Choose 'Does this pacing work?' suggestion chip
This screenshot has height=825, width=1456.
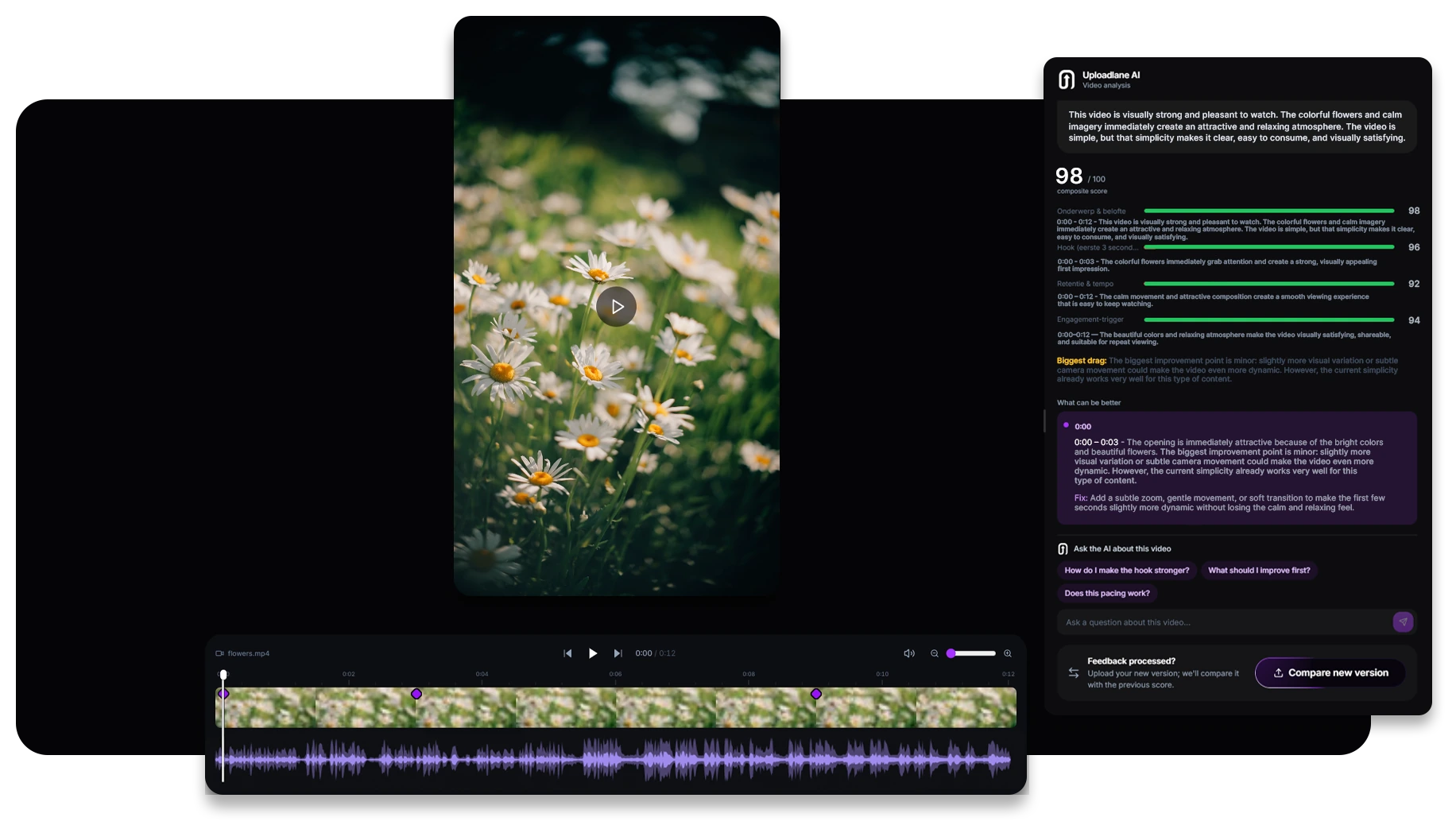tap(1107, 594)
